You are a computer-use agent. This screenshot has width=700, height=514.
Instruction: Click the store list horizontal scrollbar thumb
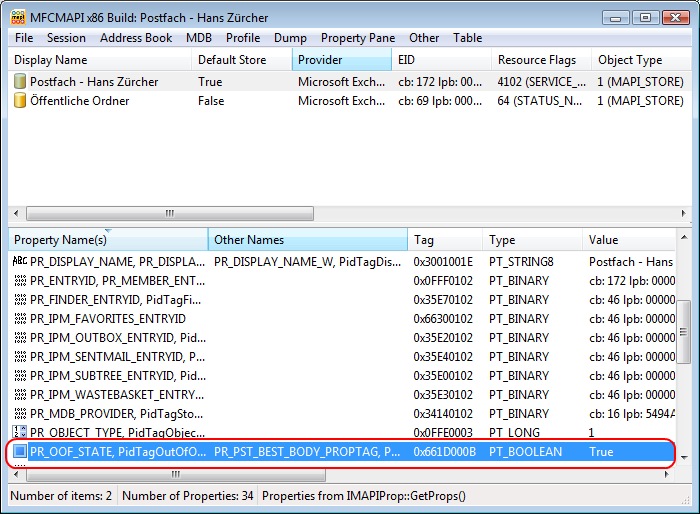[x=170, y=213]
